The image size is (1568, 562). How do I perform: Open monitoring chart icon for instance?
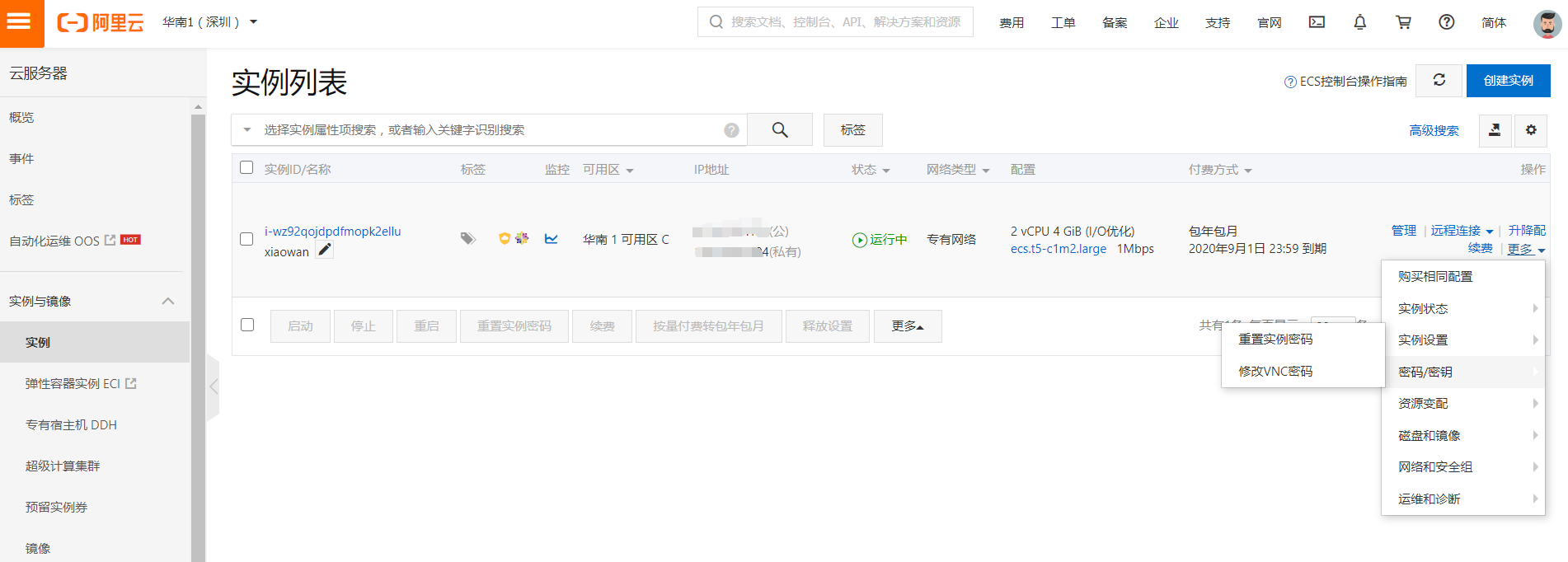point(552,239)
